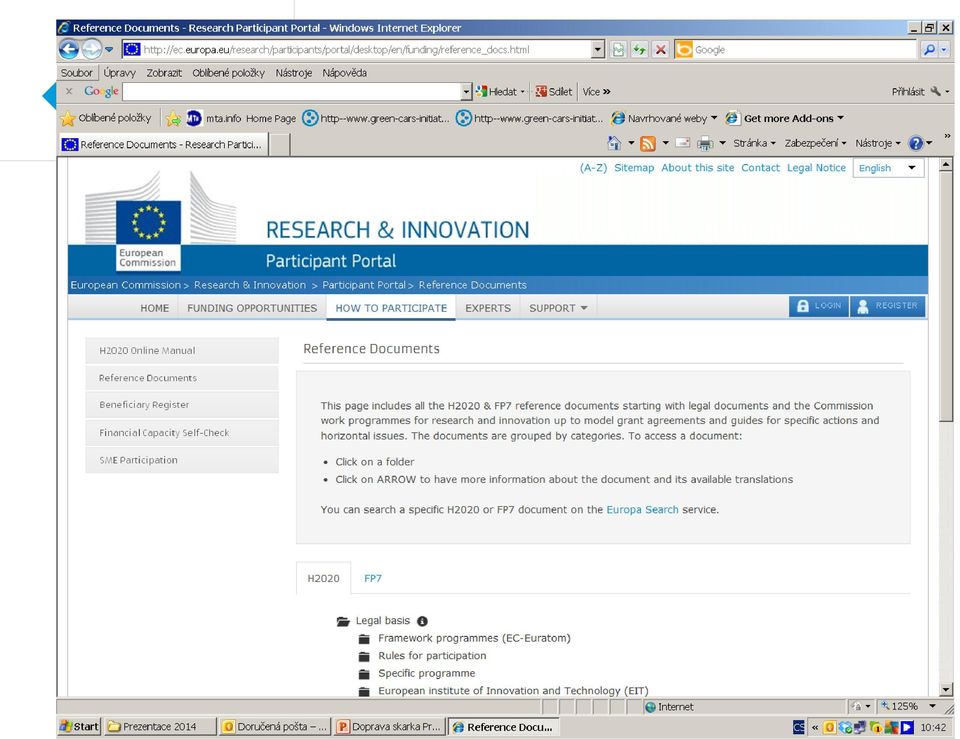The width and height of the screenshot is (960, 739).
Task: Open the Úpravy menu
Action: pos(119,73)
